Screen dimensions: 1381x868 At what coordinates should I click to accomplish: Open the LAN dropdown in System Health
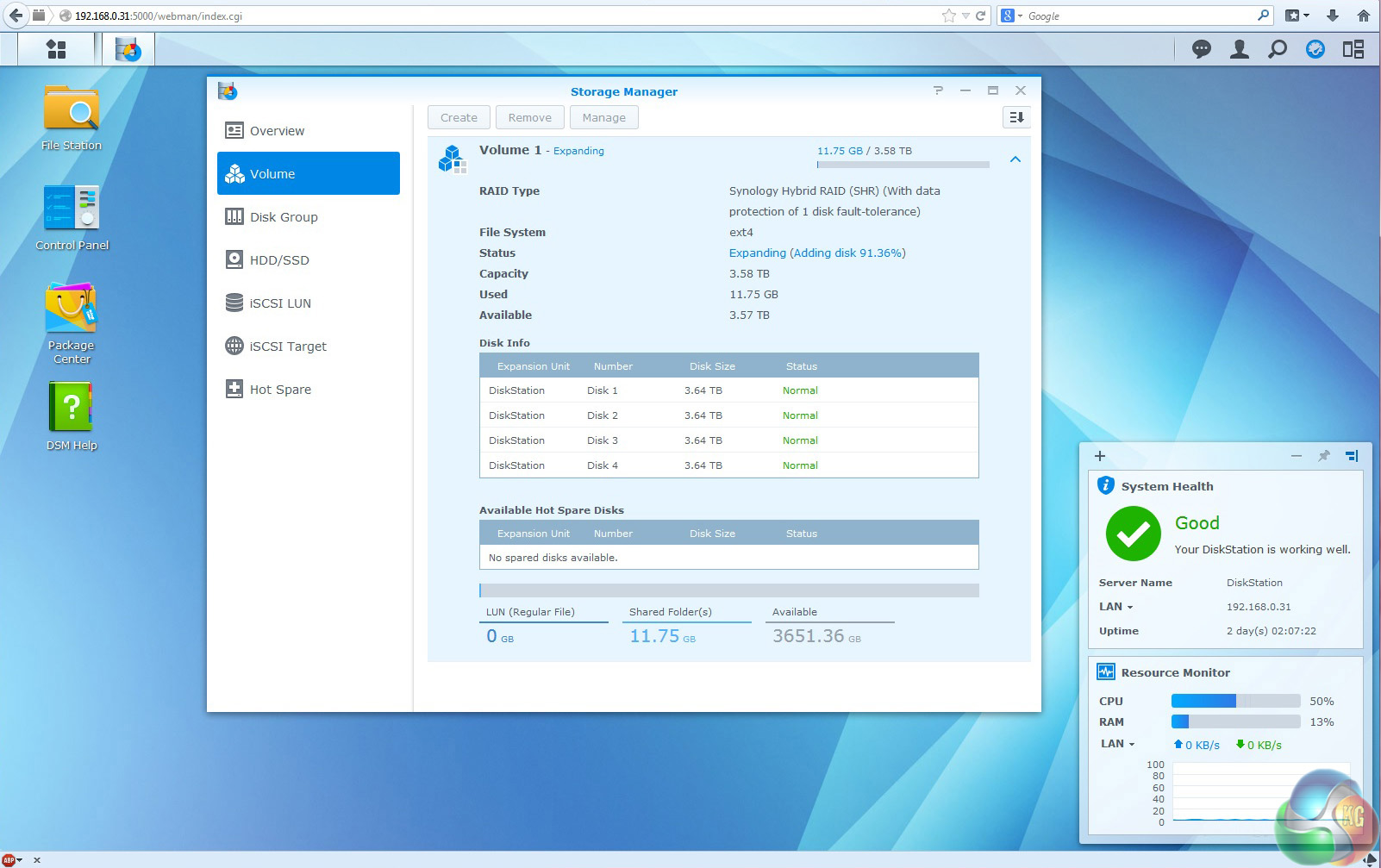pos(1116,607)
